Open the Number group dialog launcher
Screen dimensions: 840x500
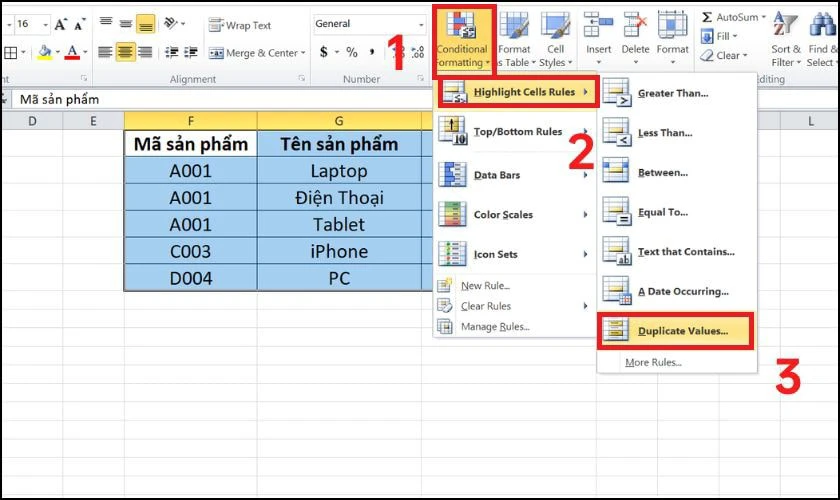[420, 78]
